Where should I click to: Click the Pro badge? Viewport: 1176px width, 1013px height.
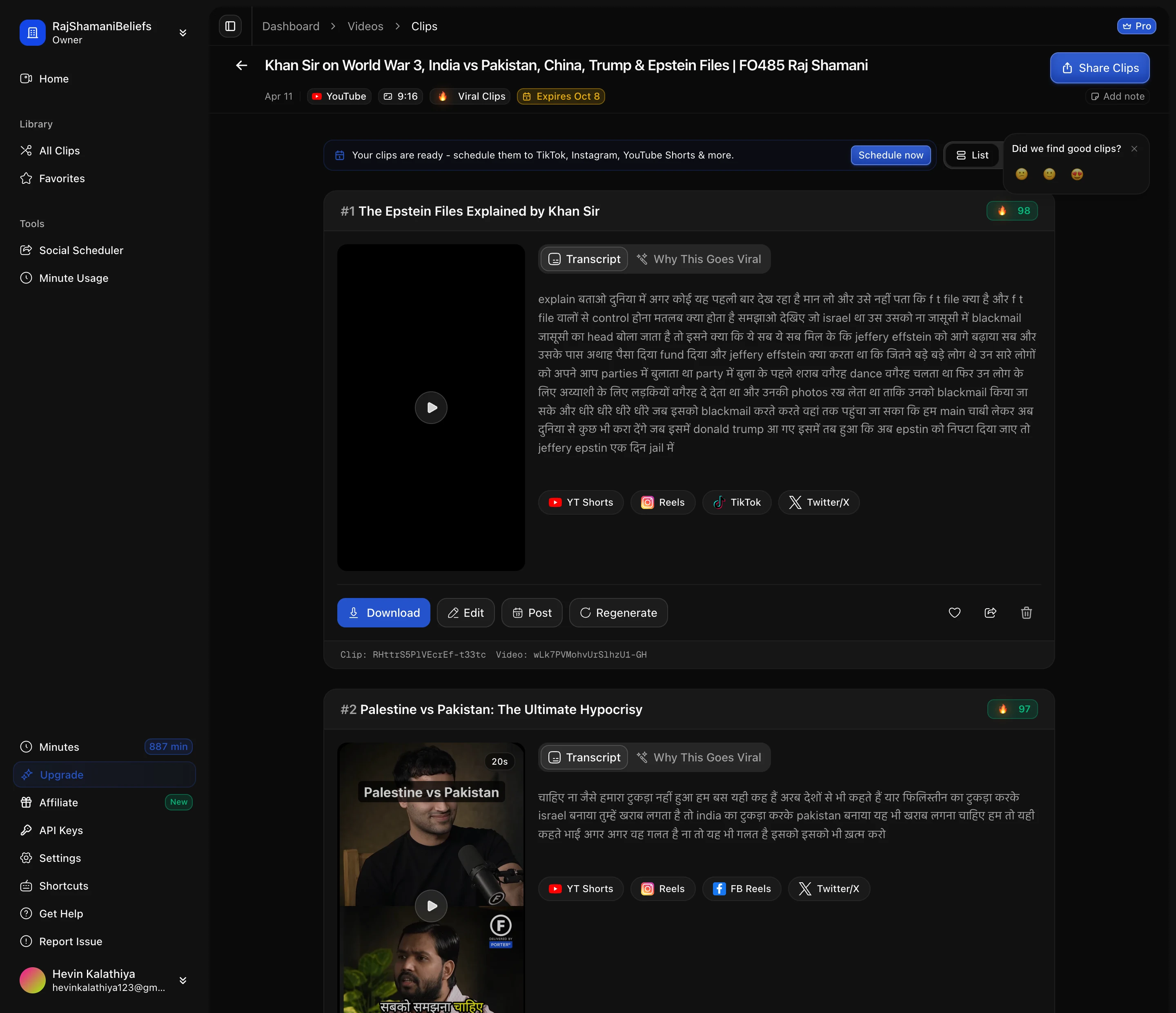[1136, 26]
